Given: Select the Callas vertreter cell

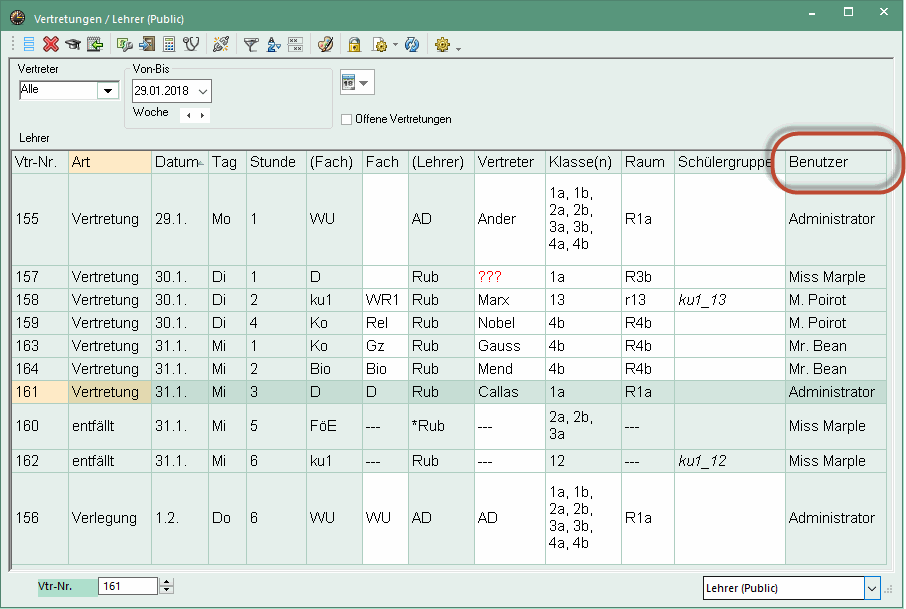Looking at the screenshot, I should coord(510,392).
